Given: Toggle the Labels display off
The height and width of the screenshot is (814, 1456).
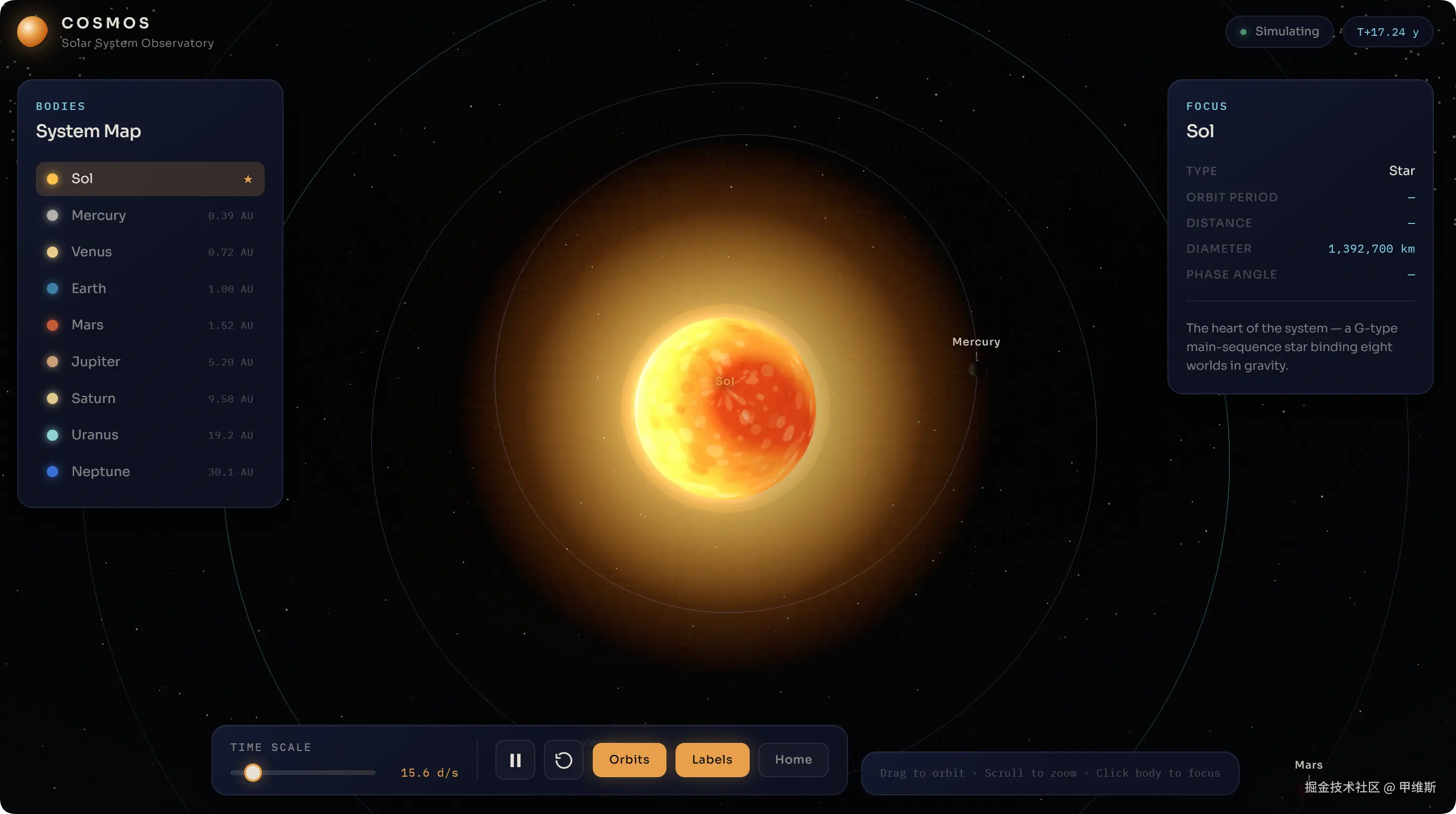Looking at the screenshot, I should (712, 760).
